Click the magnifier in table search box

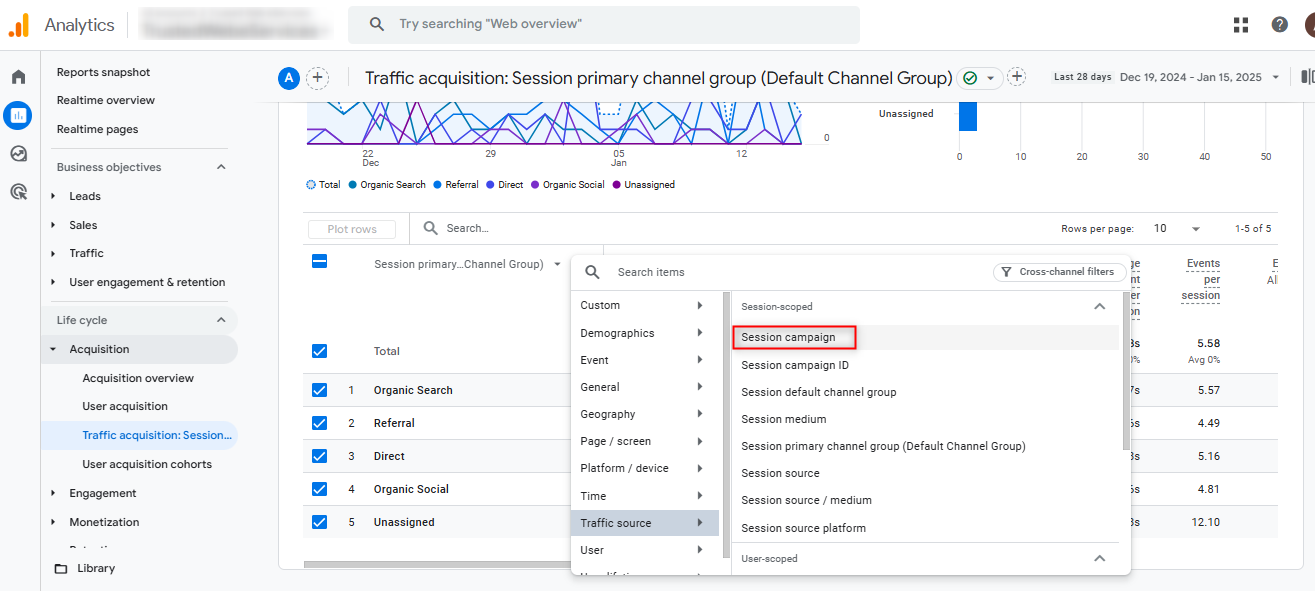[x=431, y=228]
